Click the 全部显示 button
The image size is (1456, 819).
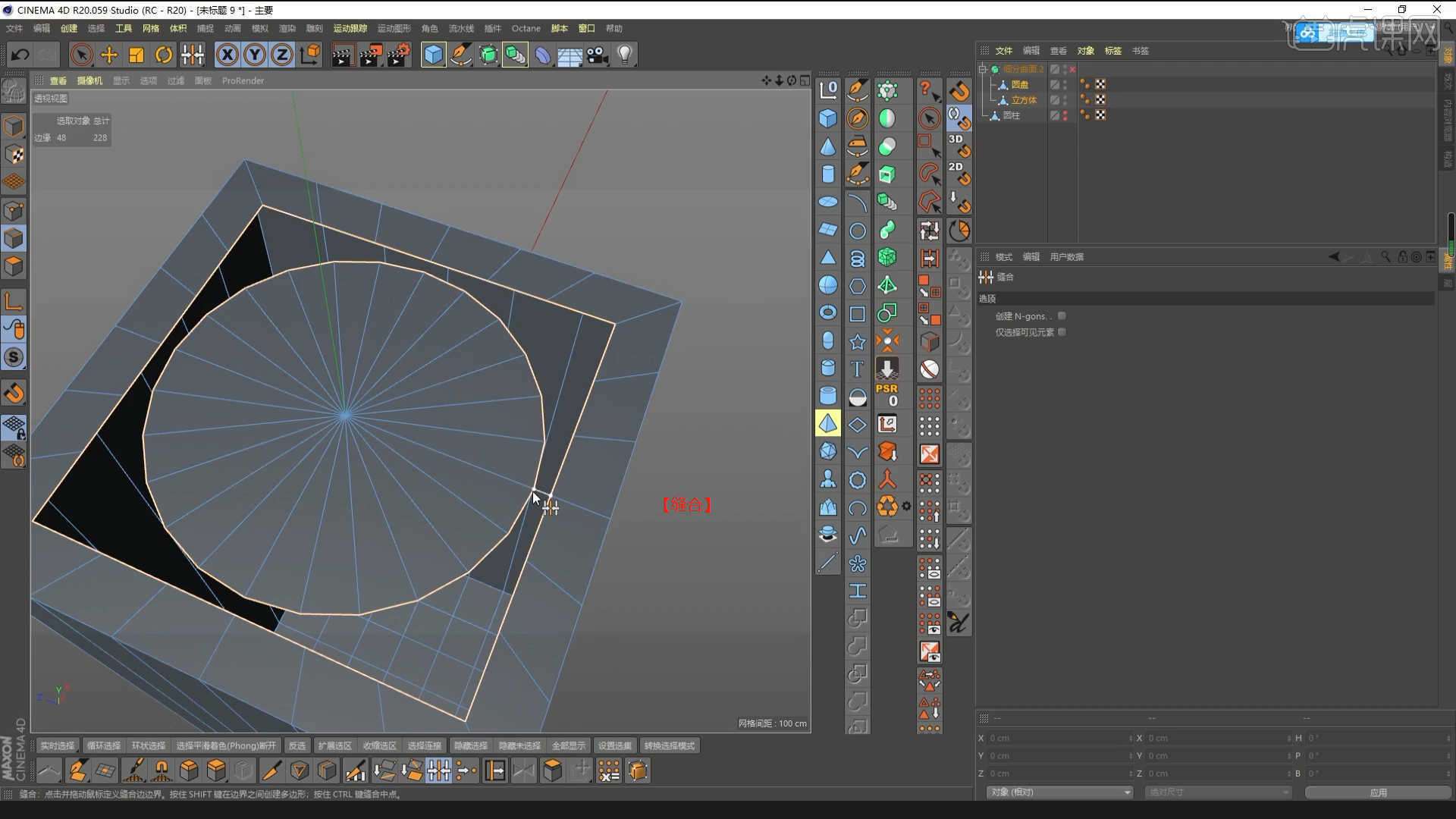tap(569, 745)
